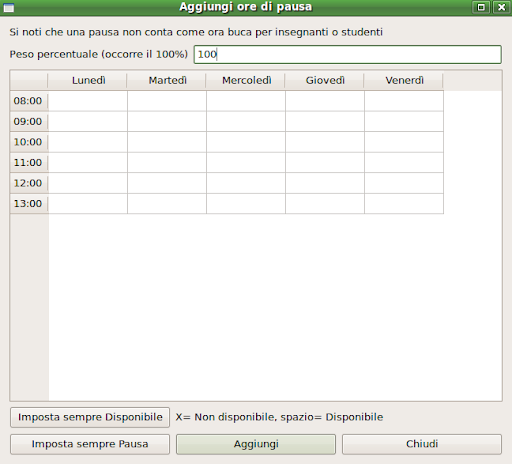
Task: Toggle the Venerdì 12:00 cell
Action: [404, 183]
